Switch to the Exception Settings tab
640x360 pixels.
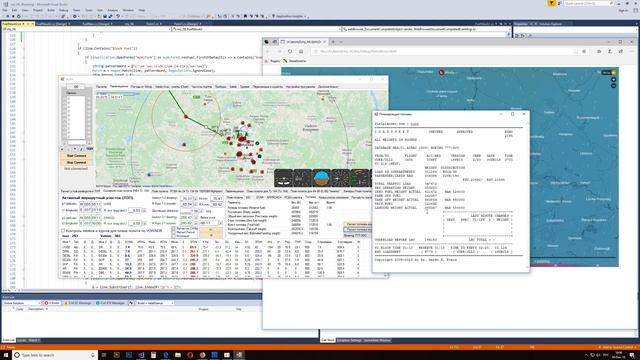click(x=349, y=340)
